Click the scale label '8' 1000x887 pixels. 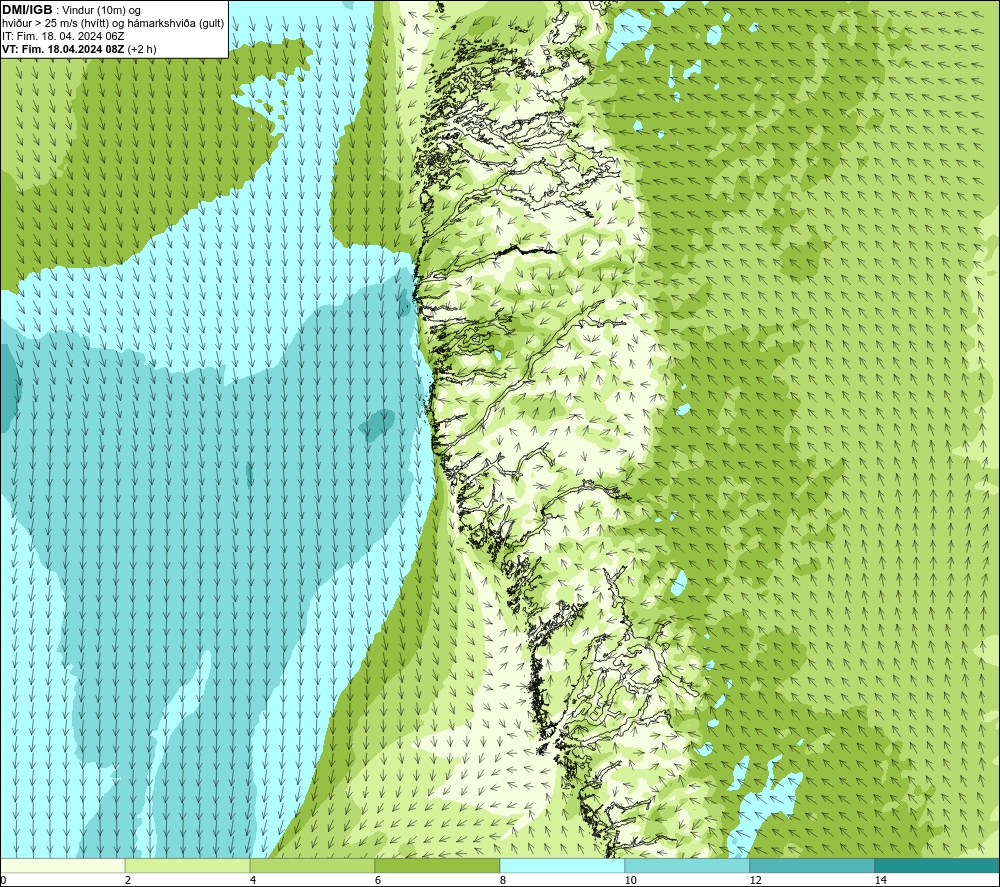pyautogui.click(x=503, y=880)
